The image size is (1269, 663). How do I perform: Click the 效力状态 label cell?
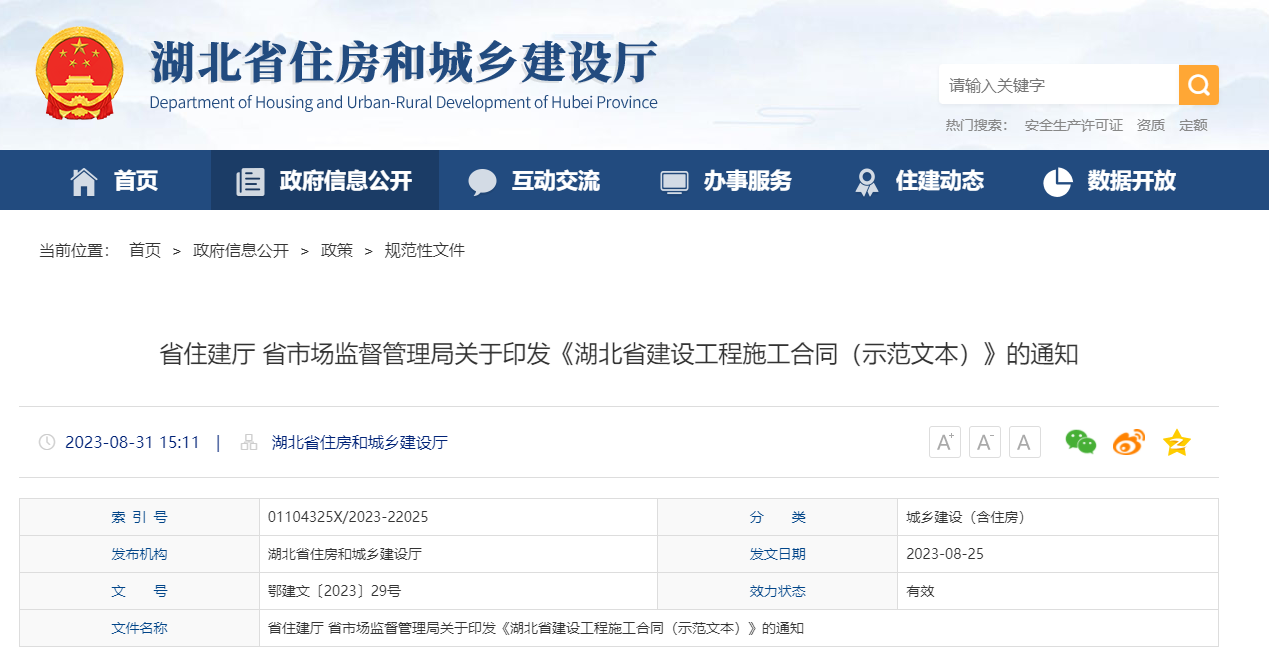click(777, 591)
